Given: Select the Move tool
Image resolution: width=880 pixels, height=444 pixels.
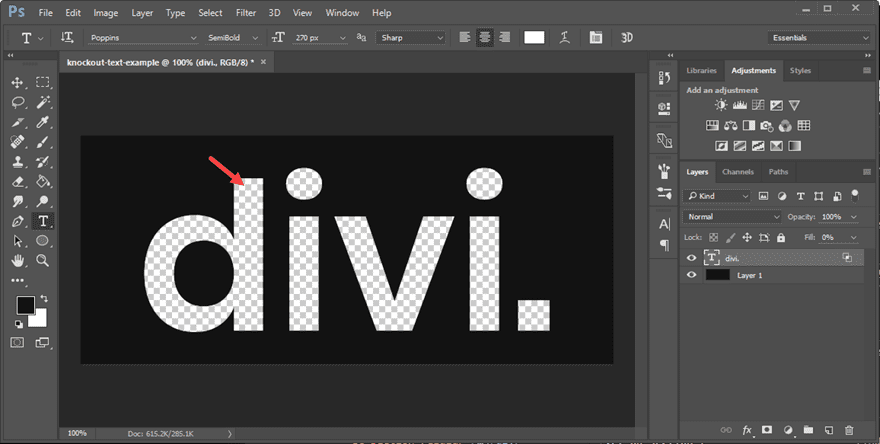Looking at the screenshot, I should 18,82.
